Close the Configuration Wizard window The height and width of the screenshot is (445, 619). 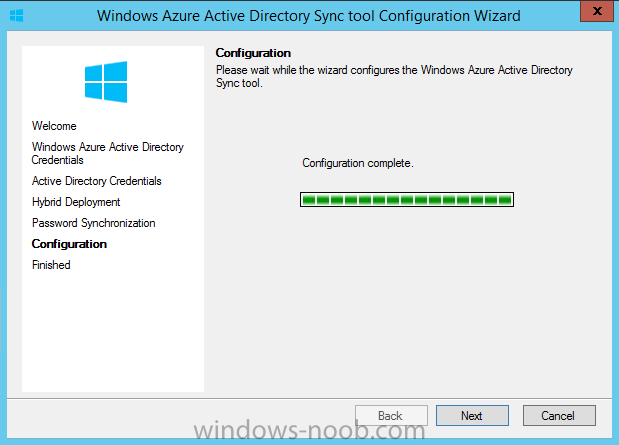pos(597,11)
